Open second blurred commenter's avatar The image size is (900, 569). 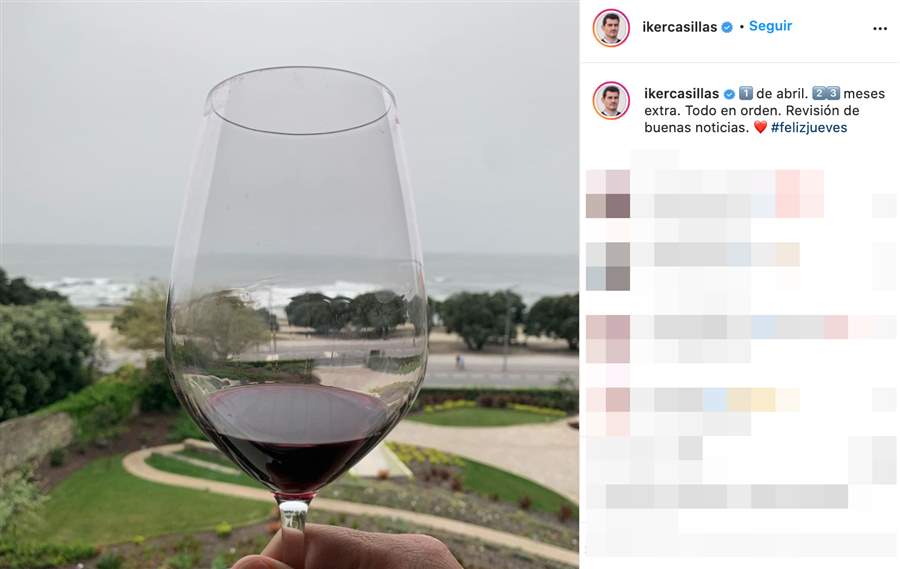point(608,266)
